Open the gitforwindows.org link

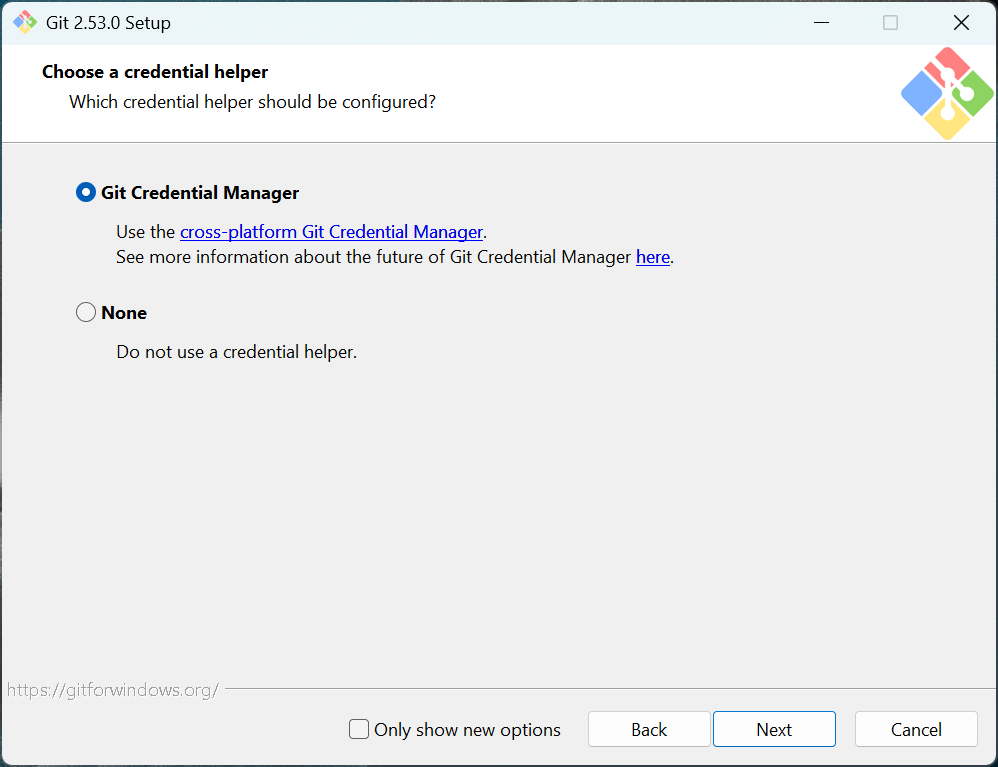coord(113,690)
